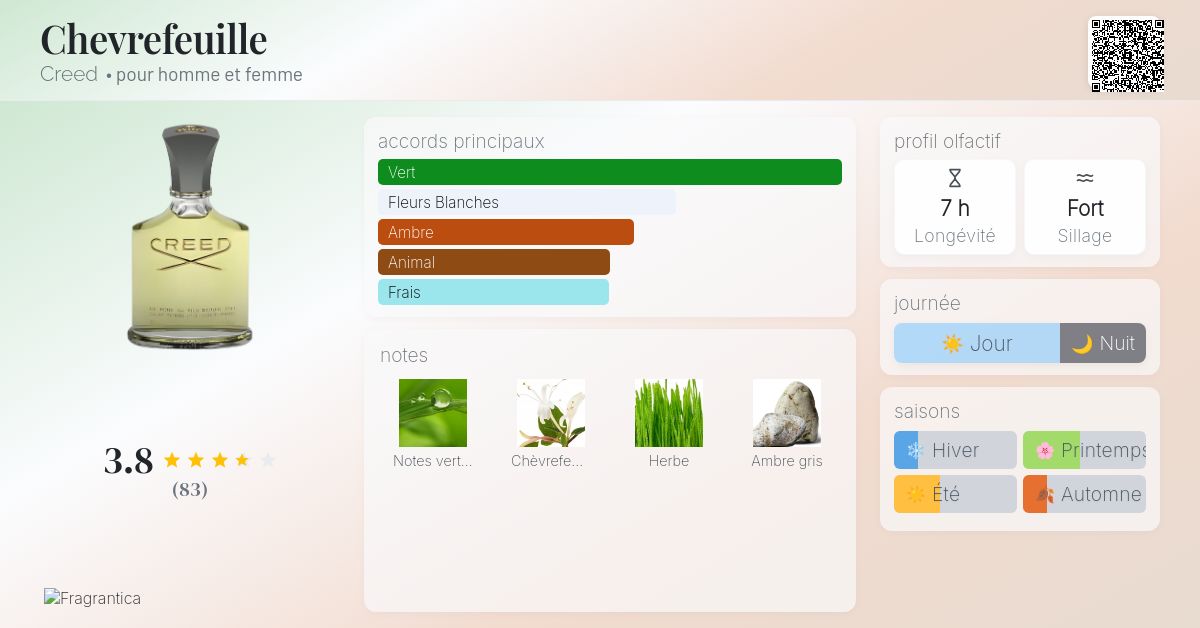
Task: Click the Été season bar
Action: click(x=955, y=494)
